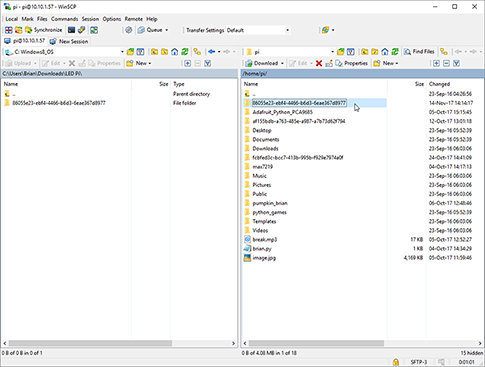Click the Synchronize button
The height and width of the screenshot is (367, 485).
click(44, 30)
